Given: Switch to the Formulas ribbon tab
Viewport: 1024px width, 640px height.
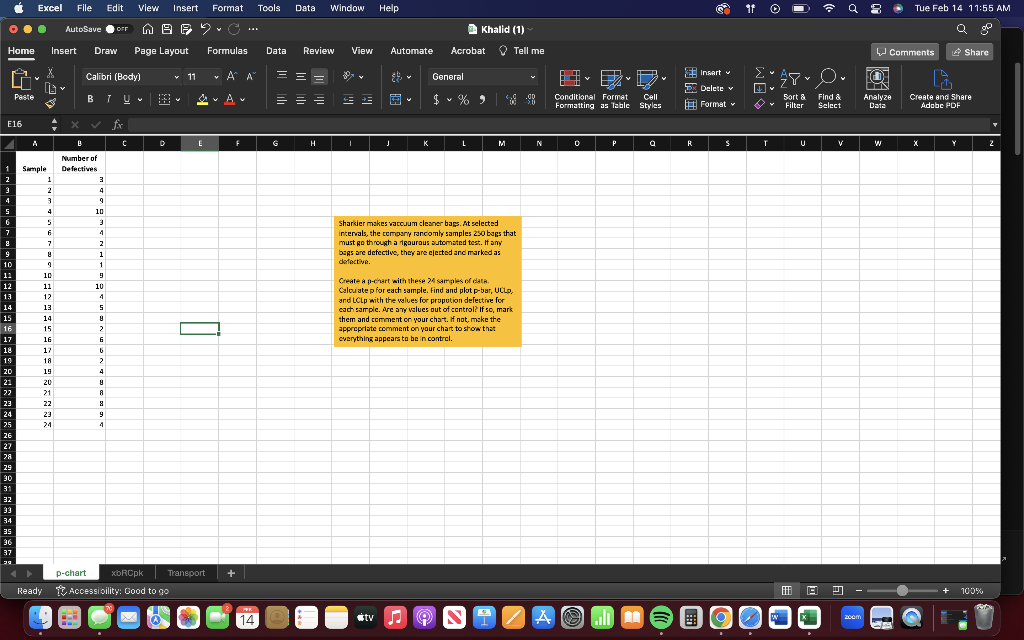Looking at the screenshot, I should click(227, 50).
